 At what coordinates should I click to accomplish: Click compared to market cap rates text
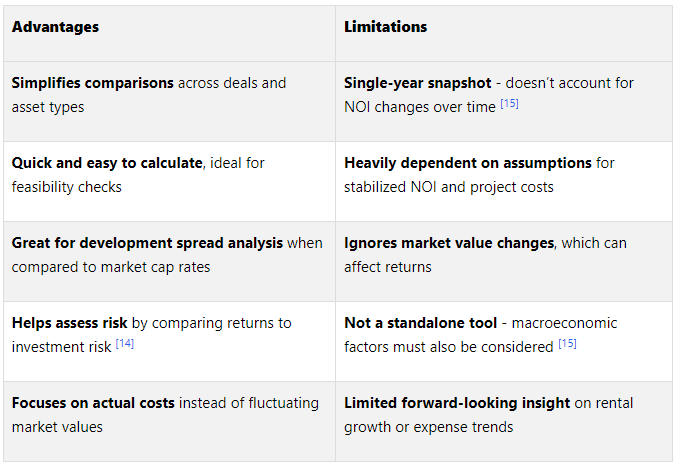click(111, 267)
